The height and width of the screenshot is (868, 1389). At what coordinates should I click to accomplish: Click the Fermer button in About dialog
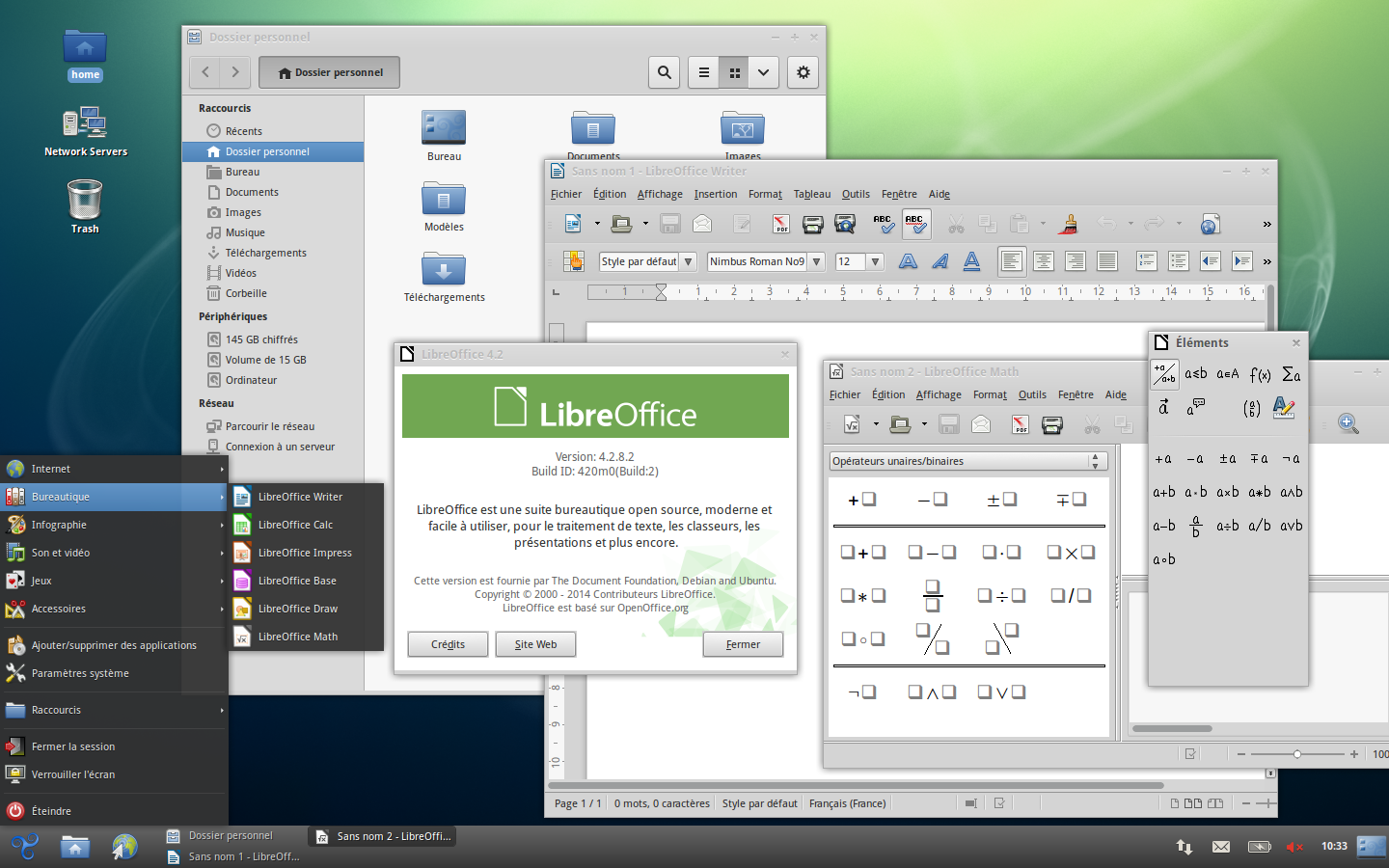click(743, 644)
